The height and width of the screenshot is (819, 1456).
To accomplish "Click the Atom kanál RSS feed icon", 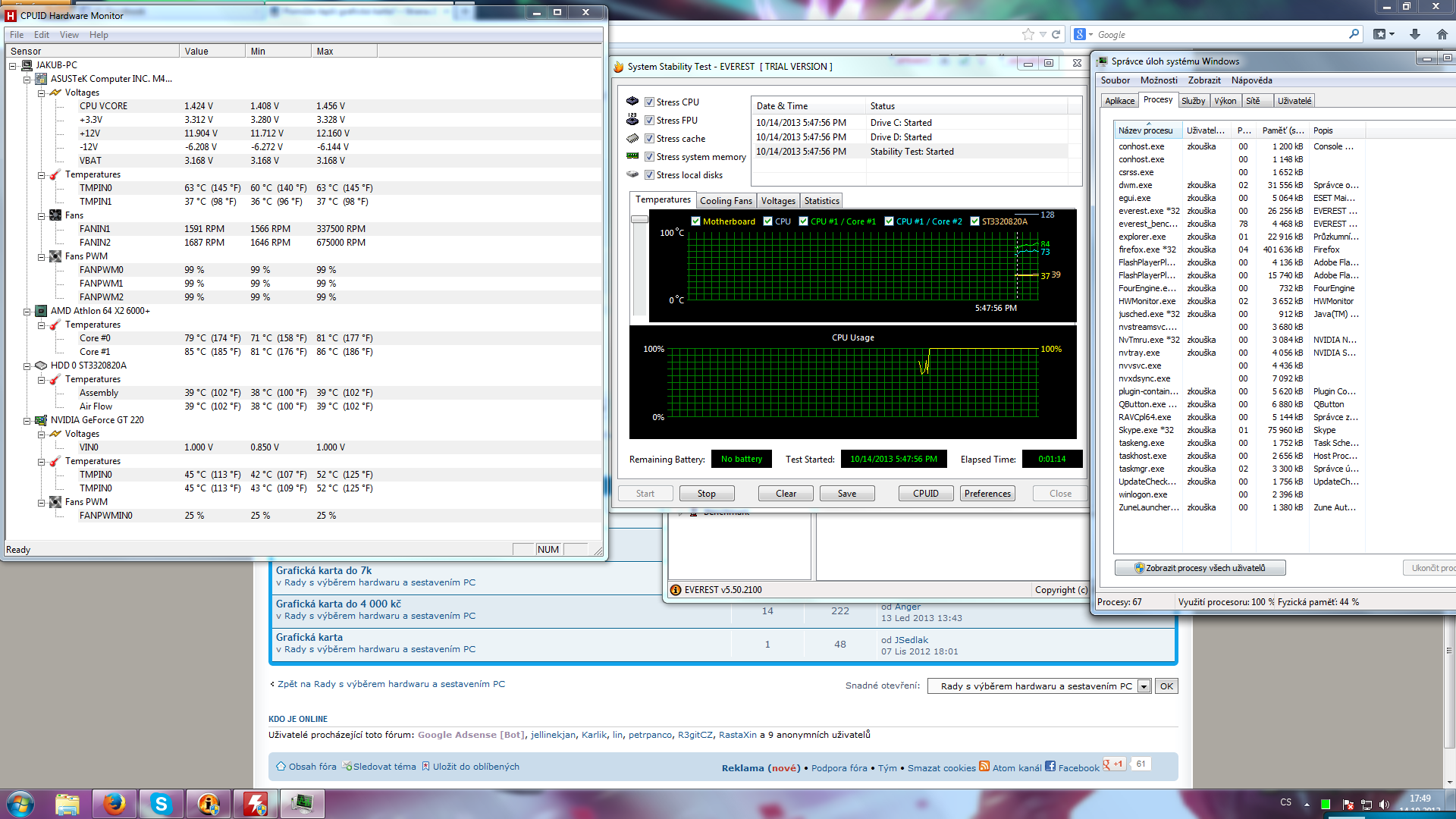I will point(984,767).
